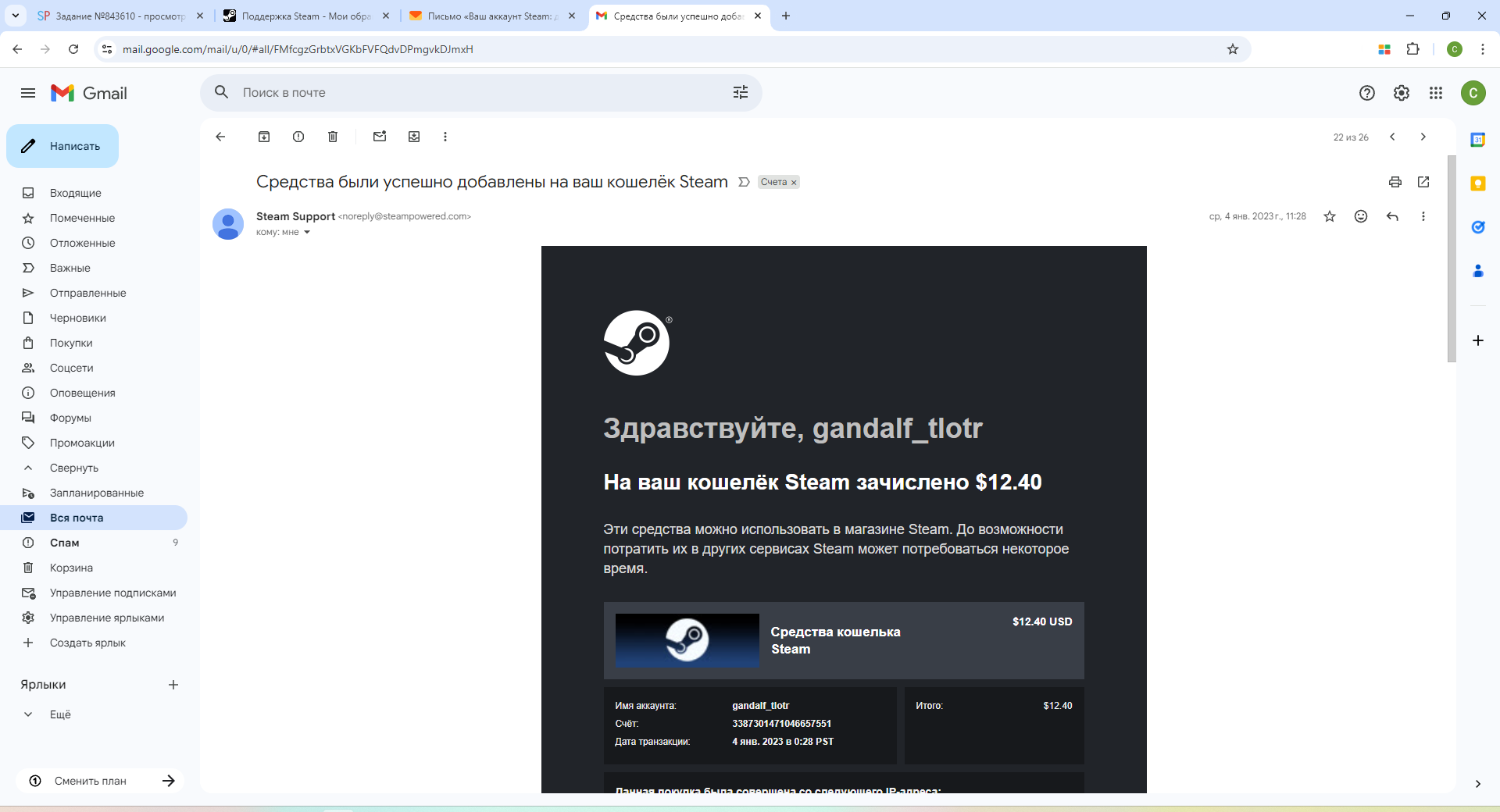Go back to the message list
Image resolution: width=1500 pixels, height=812 pixels.
(220, 137)
